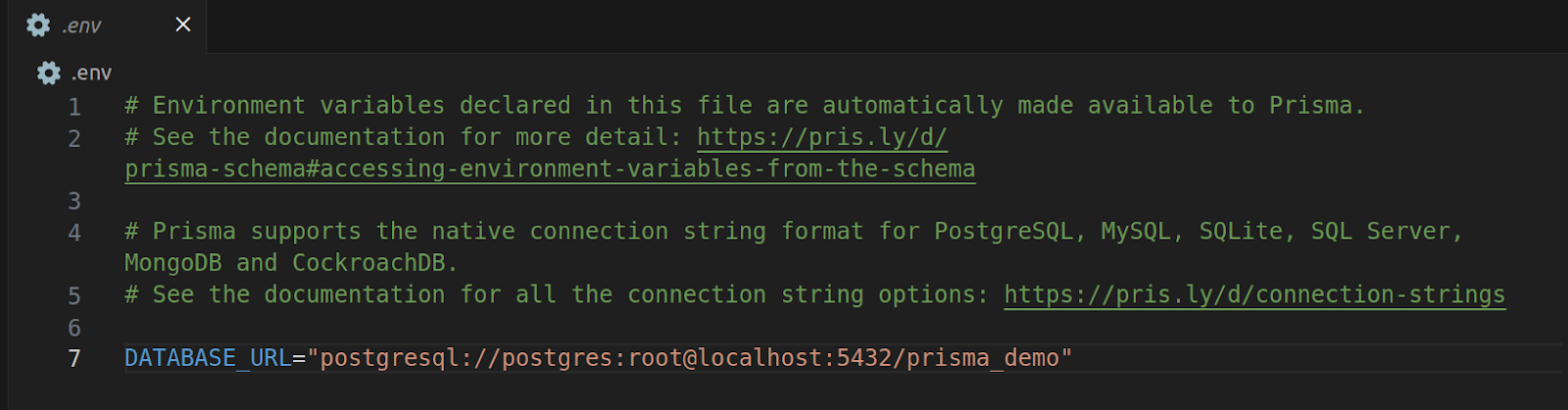Screen dimensions: 1568x410
Task: Click the 'Environment variables declared' comment line
Action: click(745, 106)
